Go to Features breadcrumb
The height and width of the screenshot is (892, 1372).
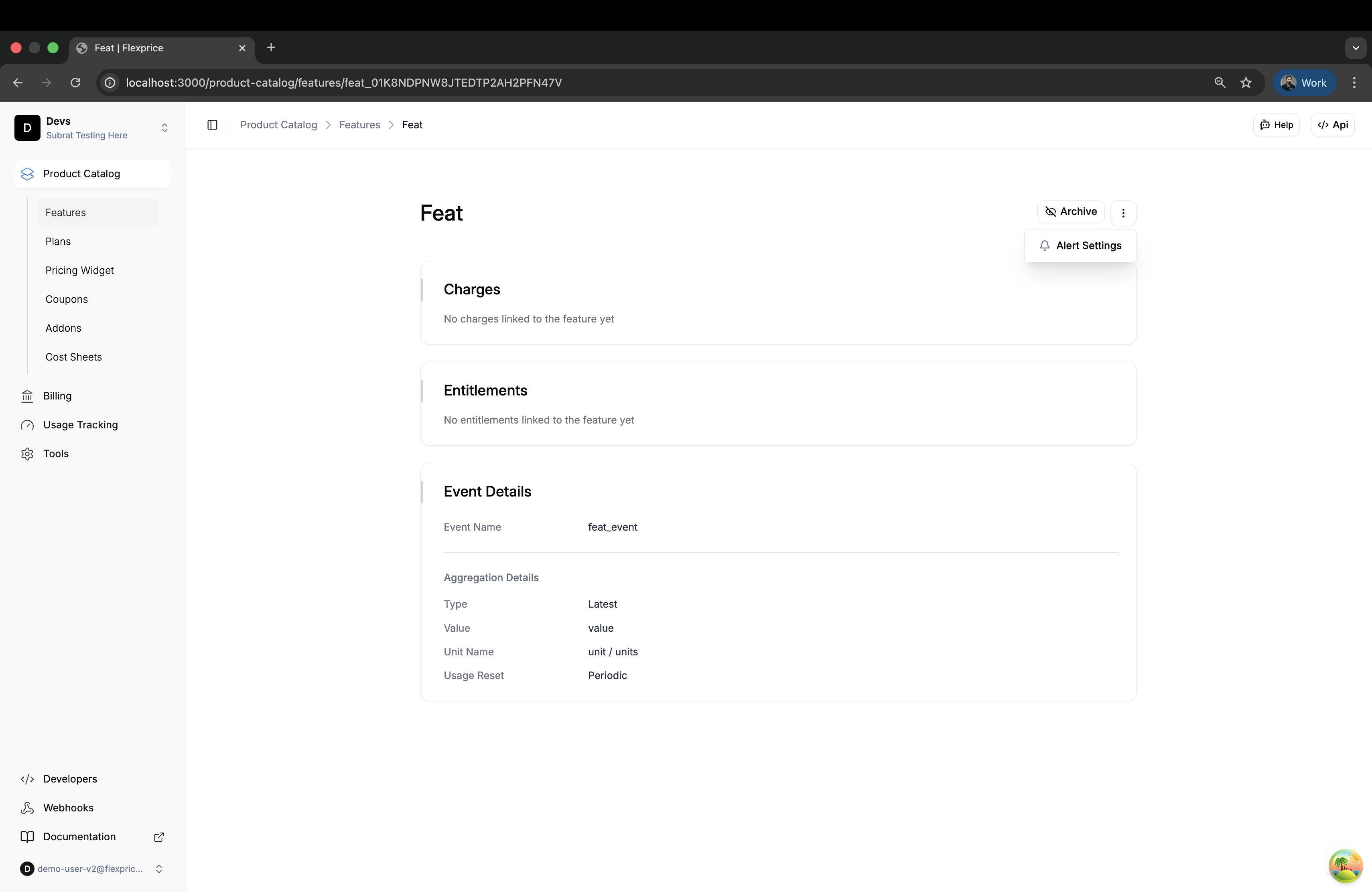tap(359, 125)
